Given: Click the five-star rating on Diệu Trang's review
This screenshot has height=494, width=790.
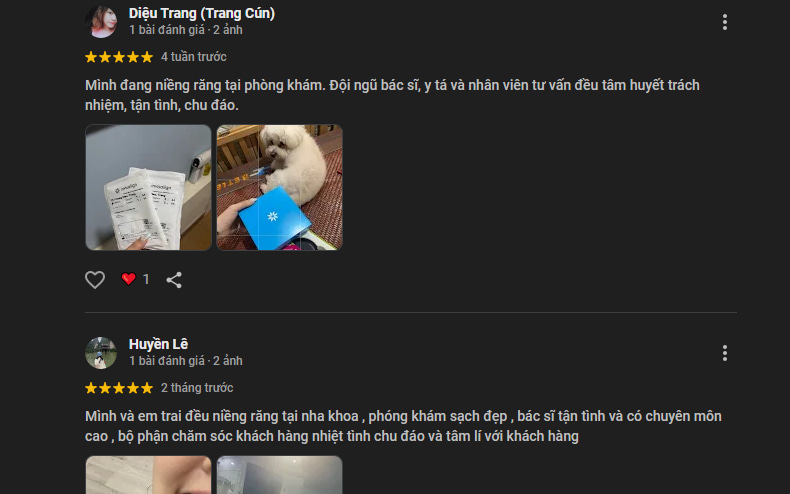Looking at the screenshot, I should click(119, 57).
